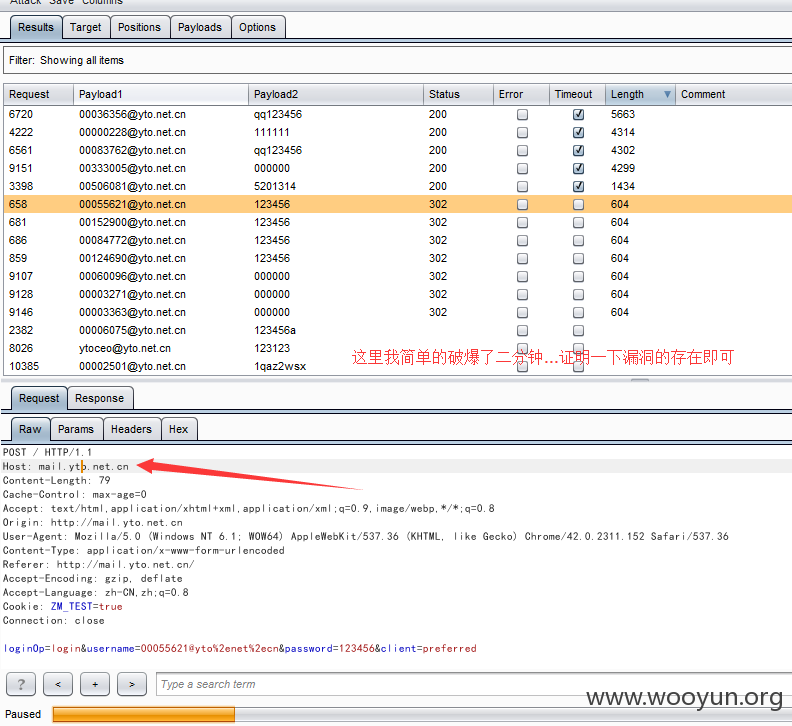792x726 pixels.
Task: Click the Host header line
Action: click(x=66, y=467)
